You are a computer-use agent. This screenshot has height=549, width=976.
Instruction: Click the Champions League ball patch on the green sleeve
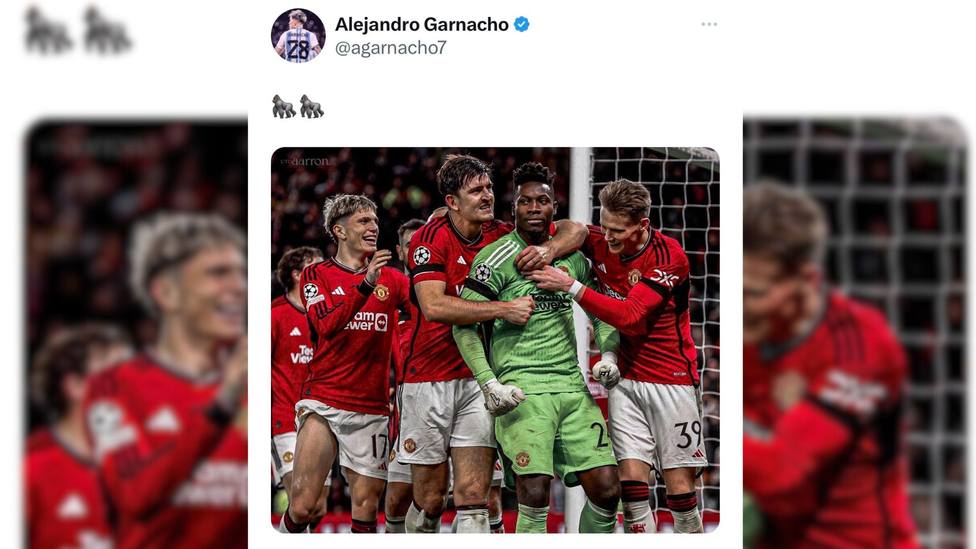coord(483,272)
